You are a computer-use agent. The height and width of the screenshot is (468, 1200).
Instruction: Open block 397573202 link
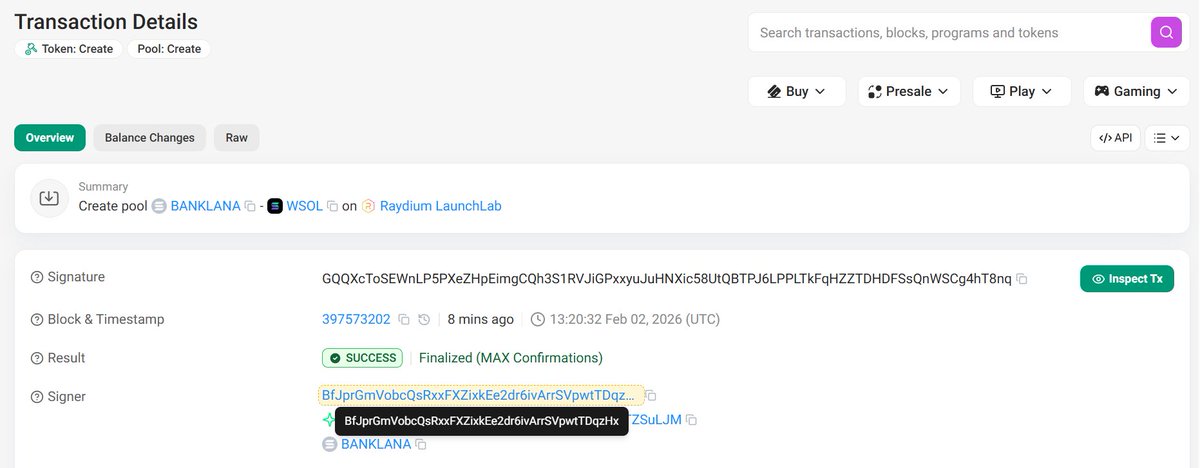coord(356,320)
